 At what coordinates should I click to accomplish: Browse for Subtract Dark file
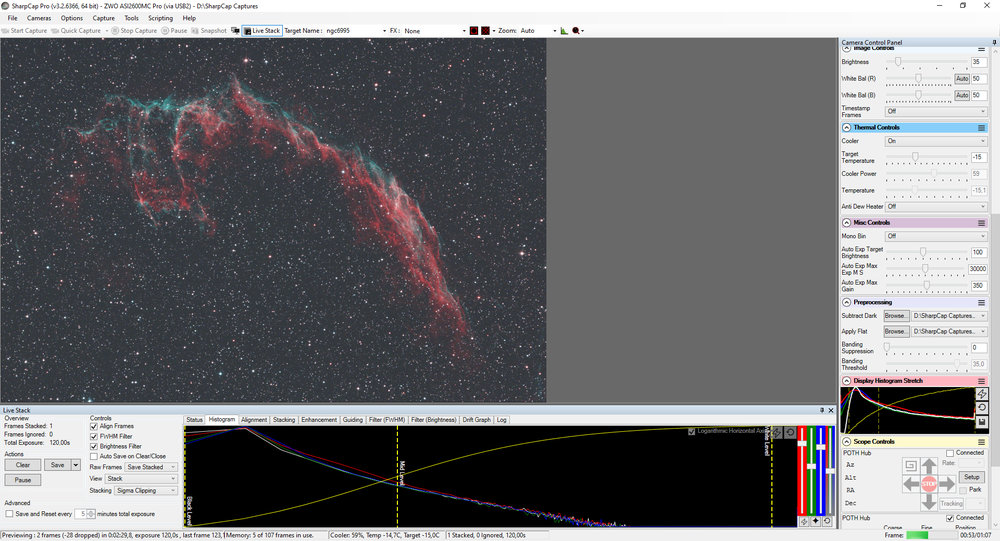click(896, 316)
